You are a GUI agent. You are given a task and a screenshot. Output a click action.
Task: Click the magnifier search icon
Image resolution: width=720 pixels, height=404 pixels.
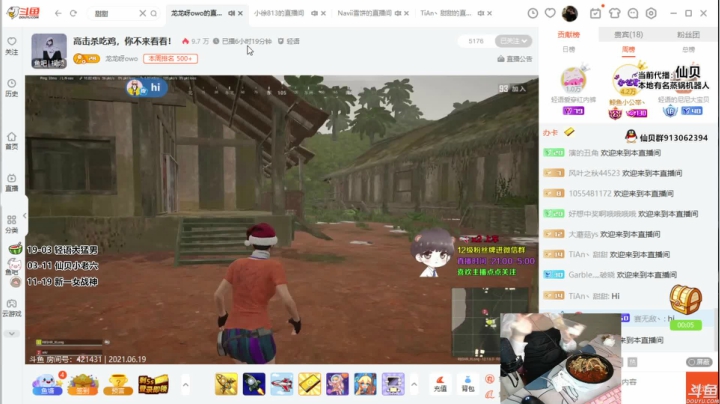pos(154,13)
